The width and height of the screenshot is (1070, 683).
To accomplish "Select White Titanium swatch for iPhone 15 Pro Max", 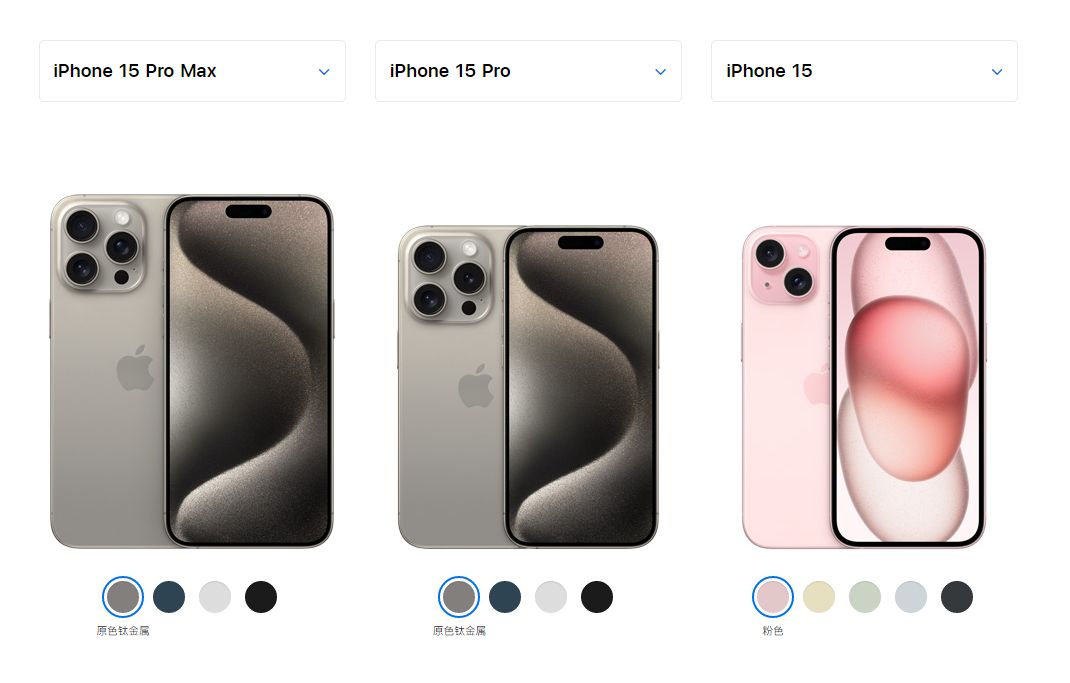I will [x=215, y=597].
